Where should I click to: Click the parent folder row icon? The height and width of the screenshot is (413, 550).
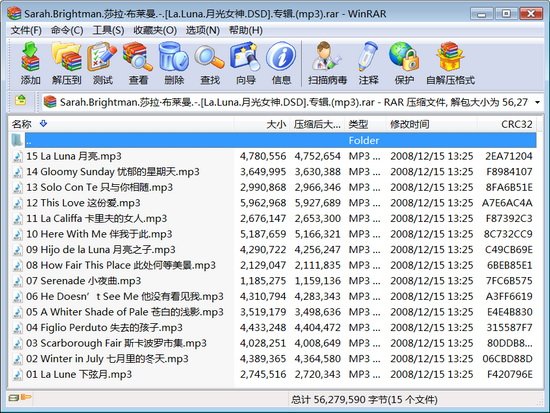click(x=17, y=140)
